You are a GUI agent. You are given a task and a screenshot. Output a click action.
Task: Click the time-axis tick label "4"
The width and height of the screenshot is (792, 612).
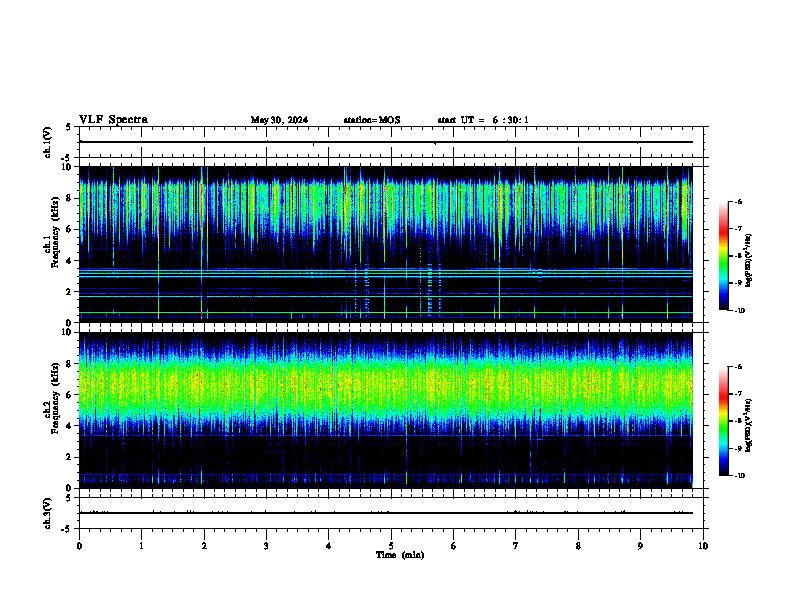pyautogui.click(x=329, y=546)
